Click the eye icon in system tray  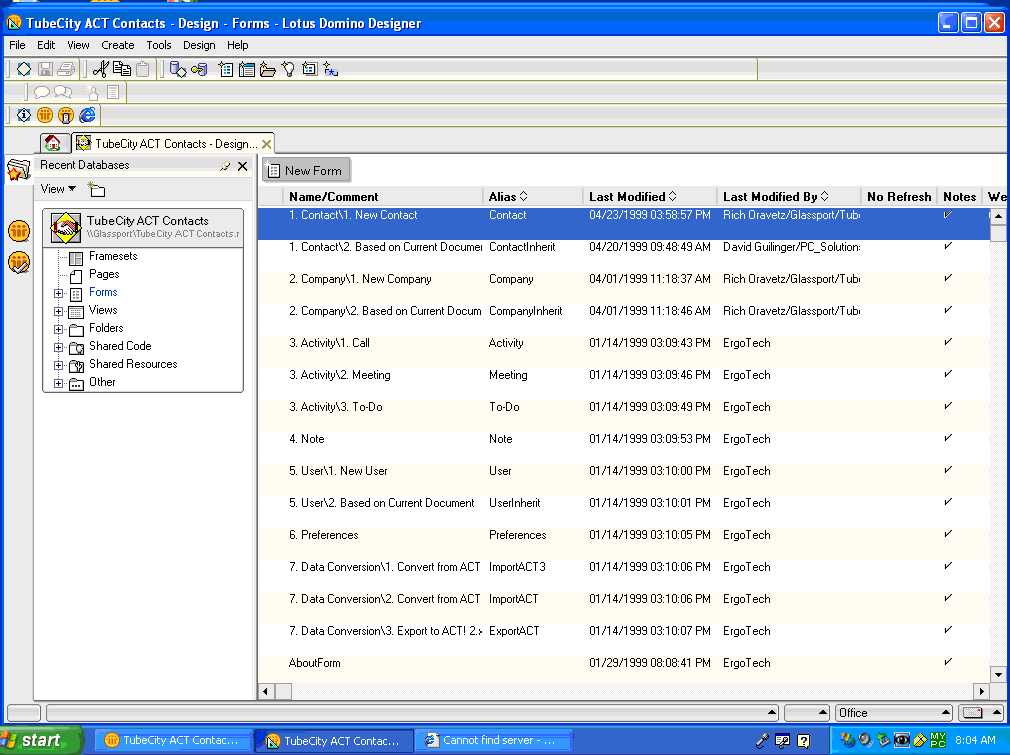(x=902, y=740)
